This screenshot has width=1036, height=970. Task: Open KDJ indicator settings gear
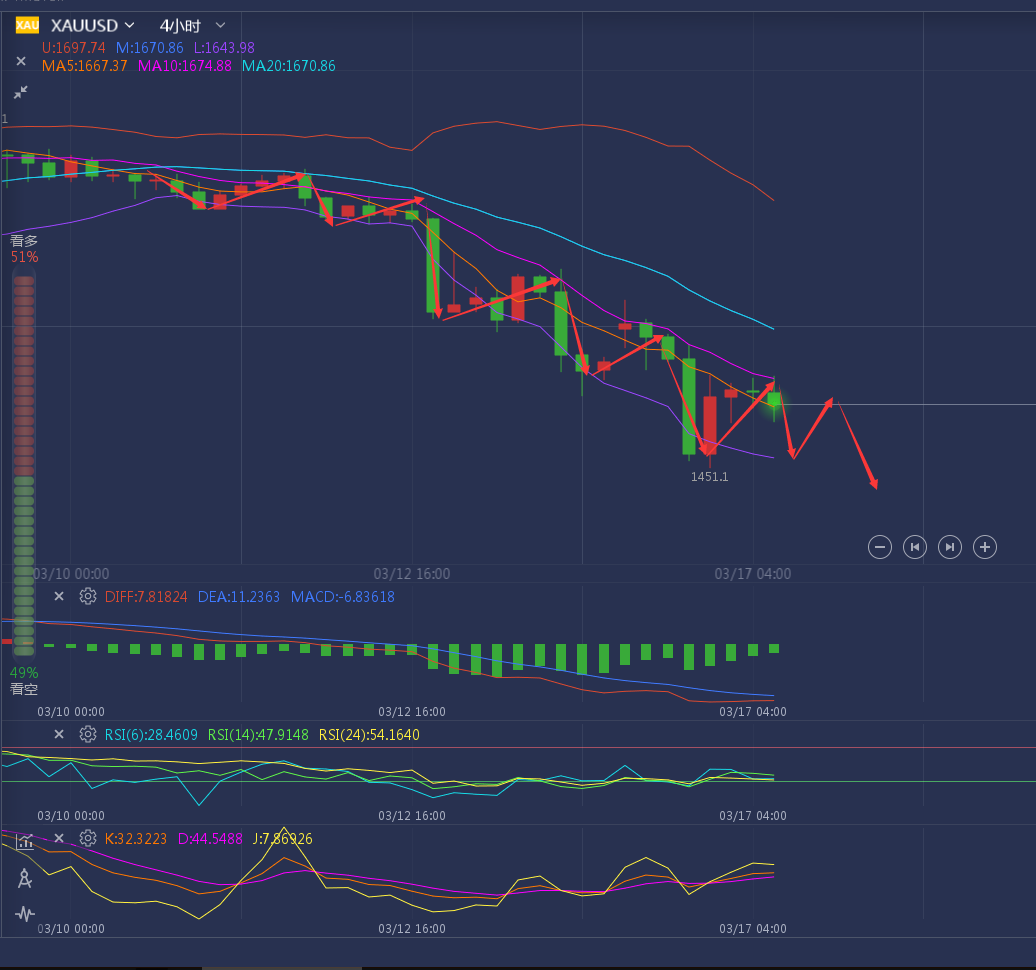[x=88, y=838]
